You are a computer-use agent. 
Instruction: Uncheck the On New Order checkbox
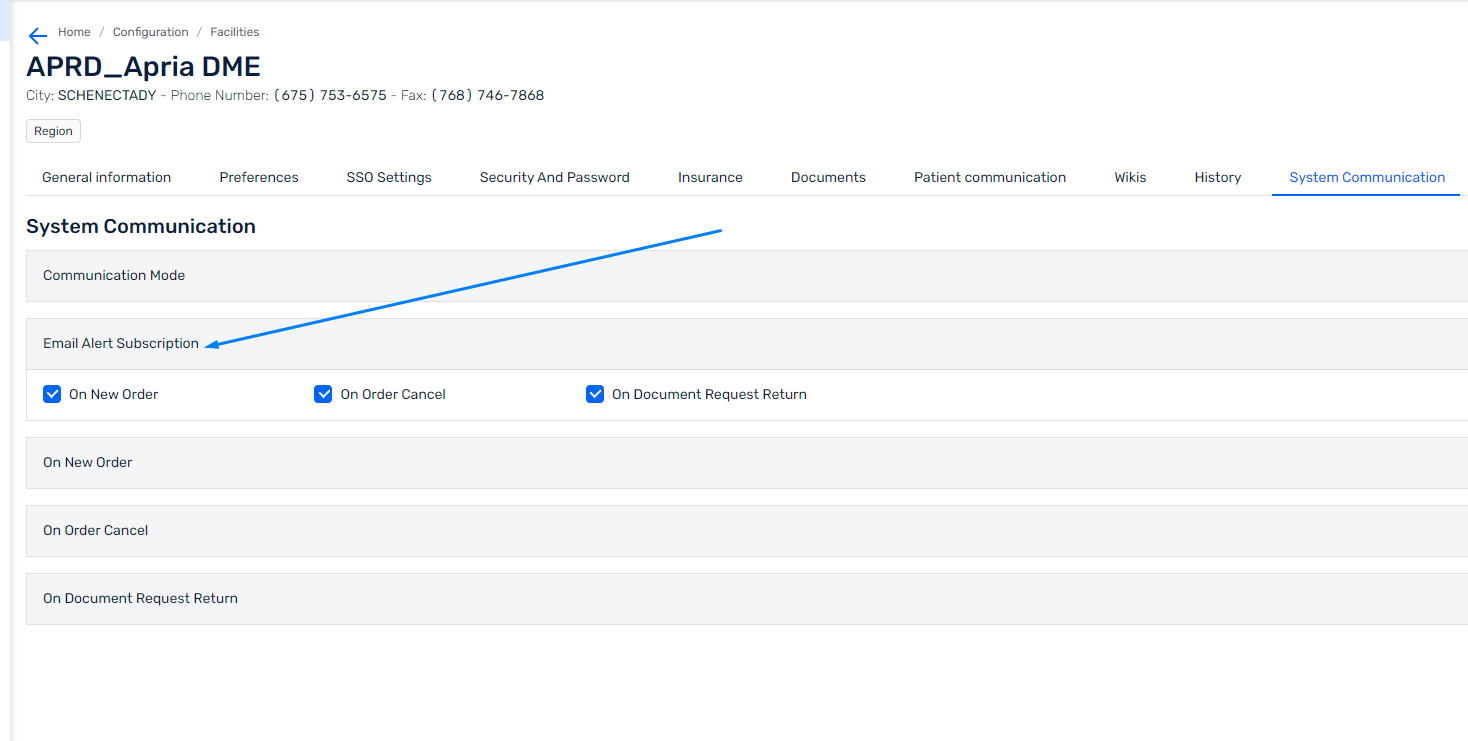click(53, 394)
